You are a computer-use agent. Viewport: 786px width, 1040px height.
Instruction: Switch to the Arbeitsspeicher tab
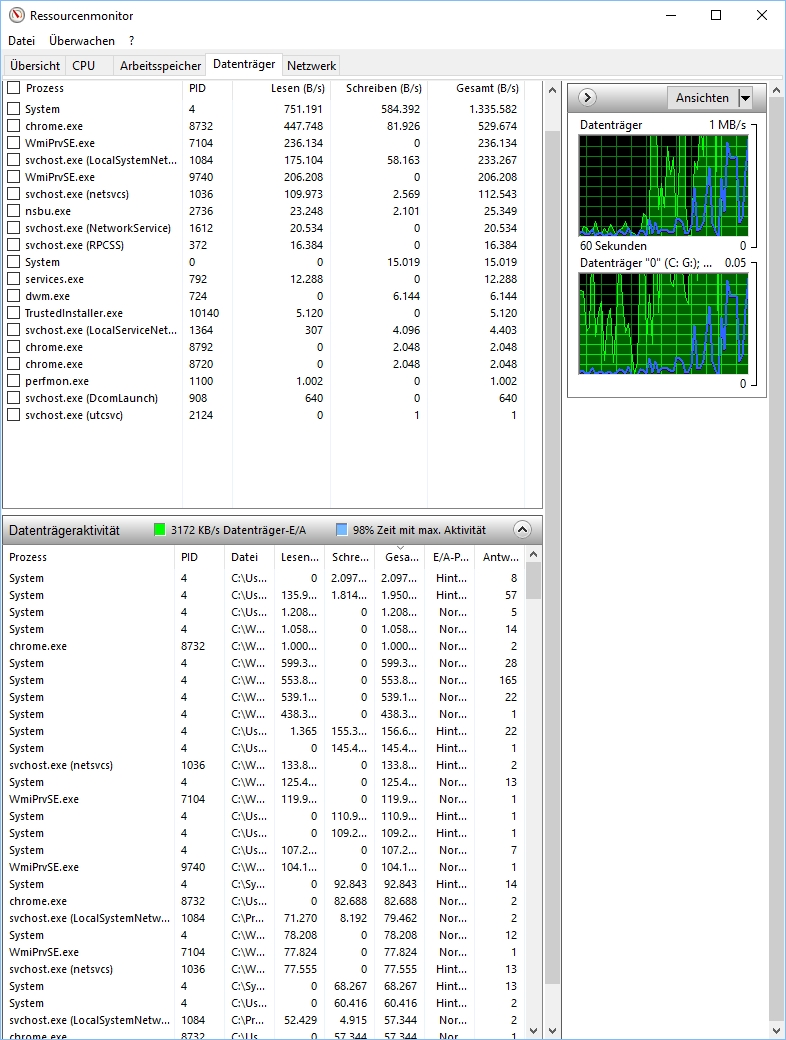[x=160, y=66]
